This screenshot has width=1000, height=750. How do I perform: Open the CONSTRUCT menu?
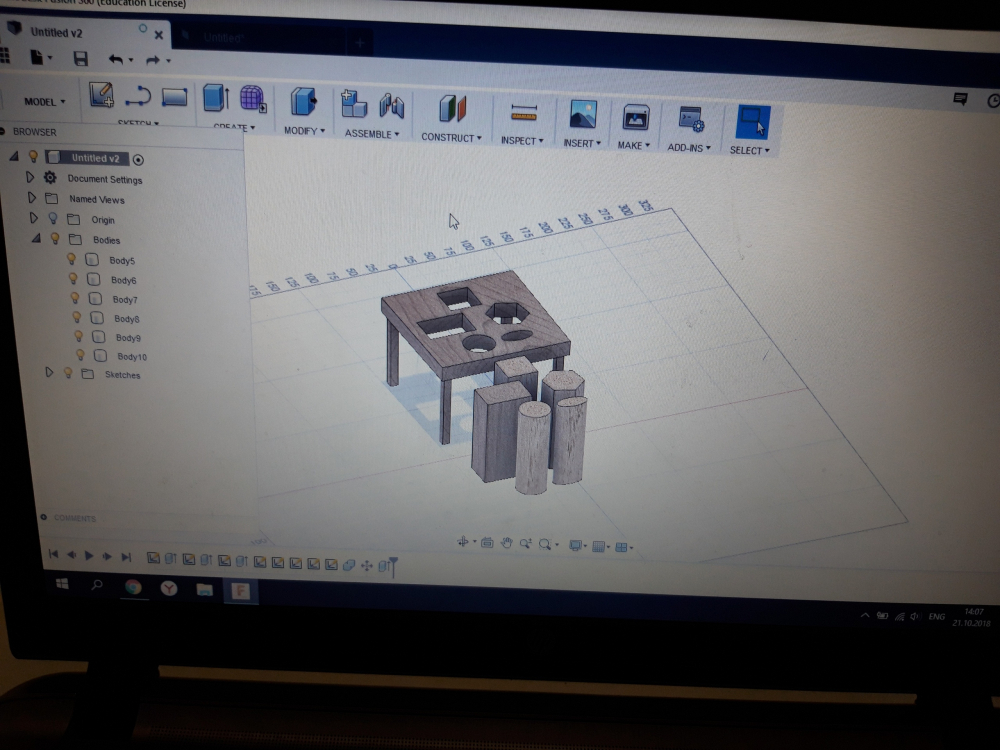452,138
